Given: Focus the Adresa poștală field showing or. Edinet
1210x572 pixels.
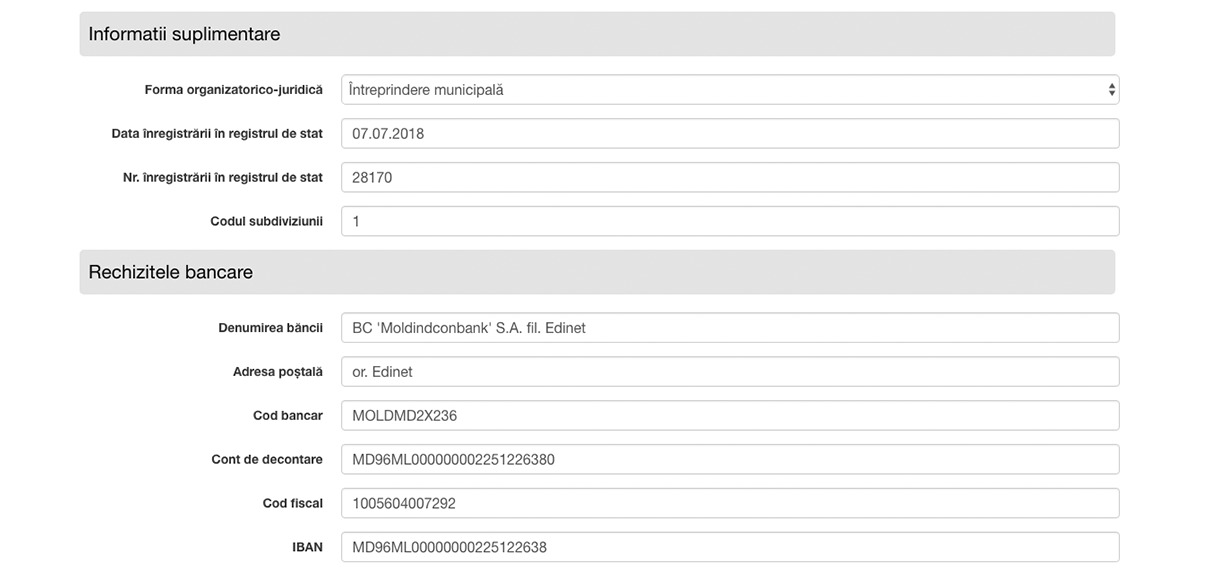Looking at the screenshot, I should click(730, 372).
